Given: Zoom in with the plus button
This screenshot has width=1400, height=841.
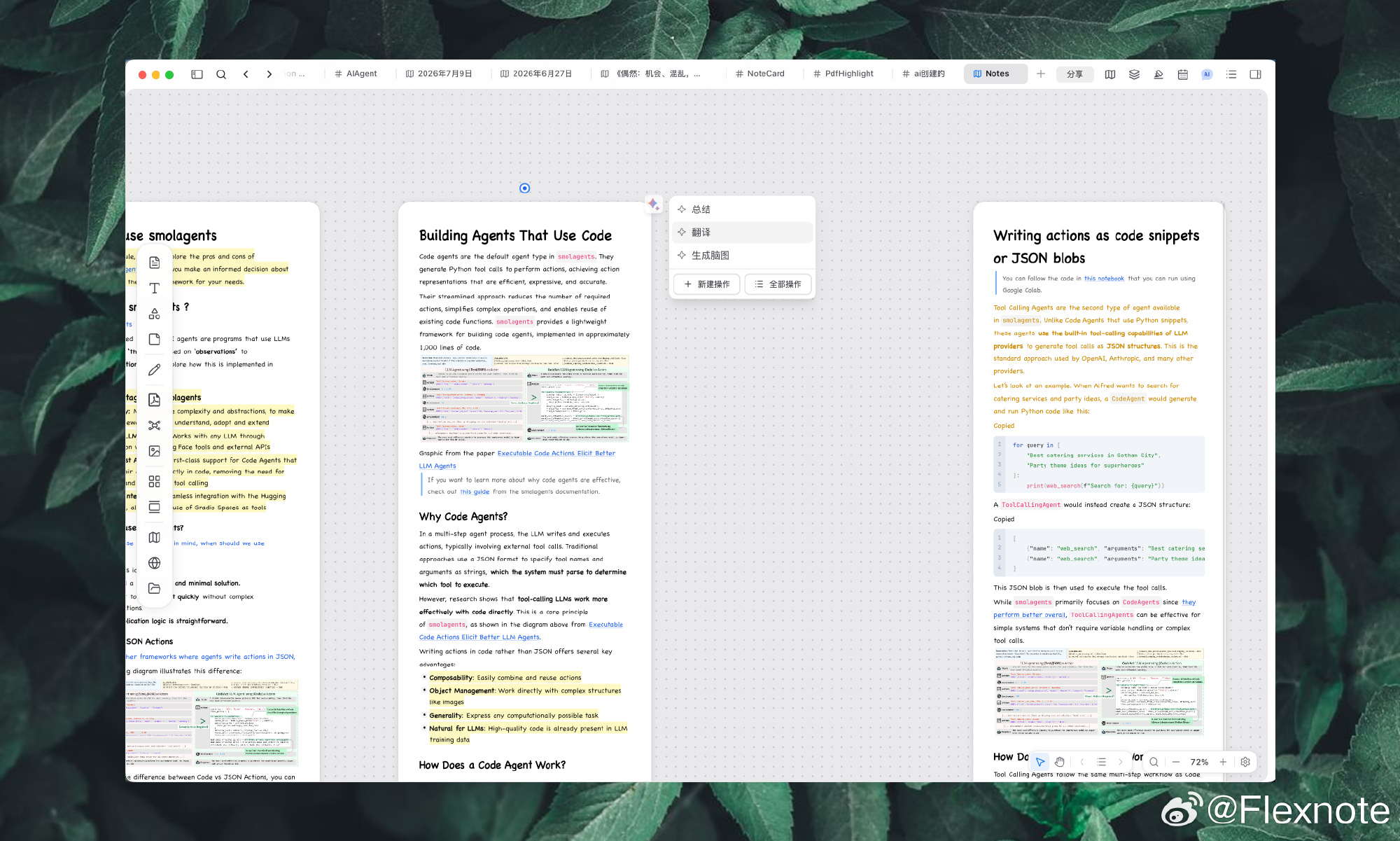Looking at the screenshot, I should pyautogui.click(x=1223, y=762).
